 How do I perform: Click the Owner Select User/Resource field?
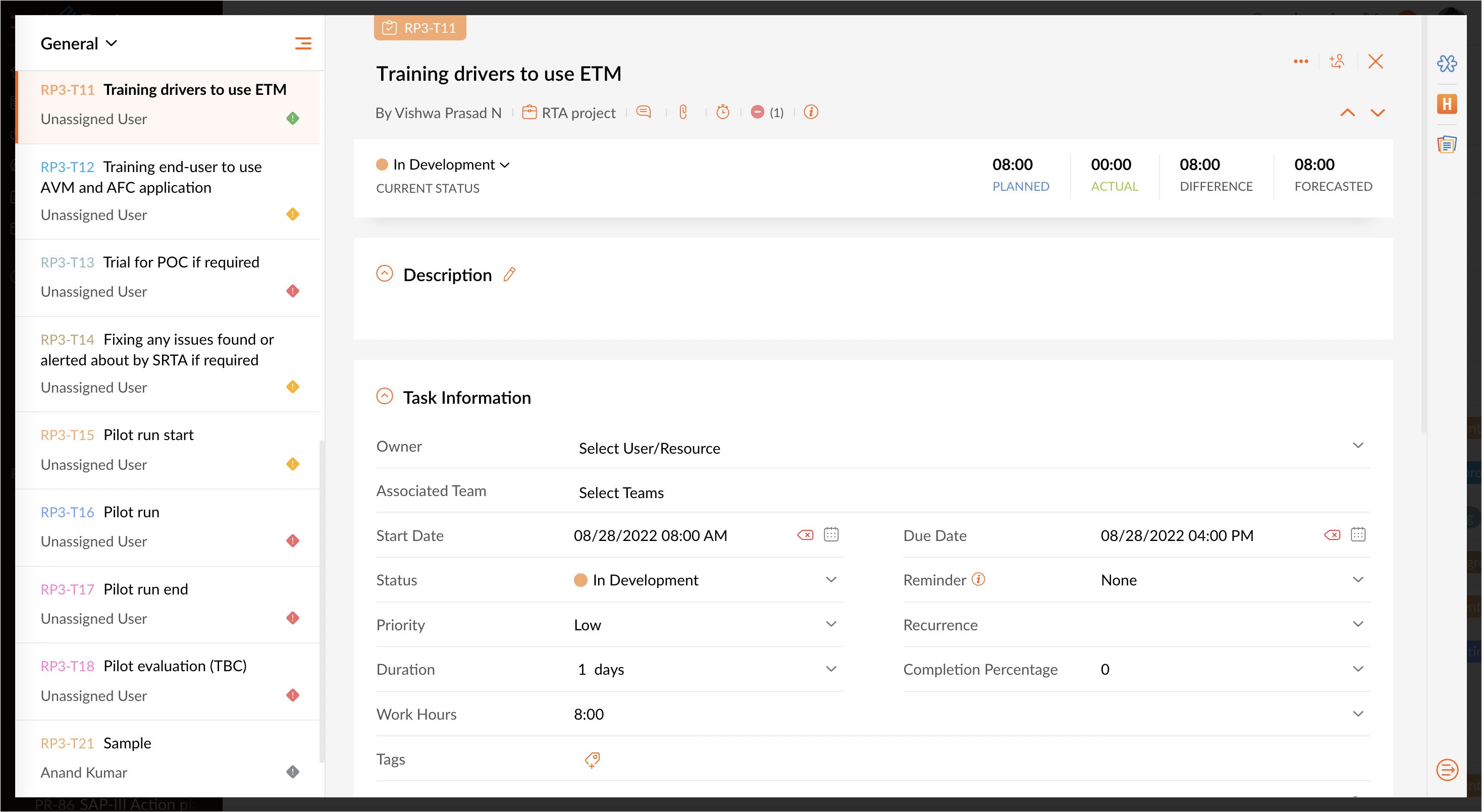point(967,448)
